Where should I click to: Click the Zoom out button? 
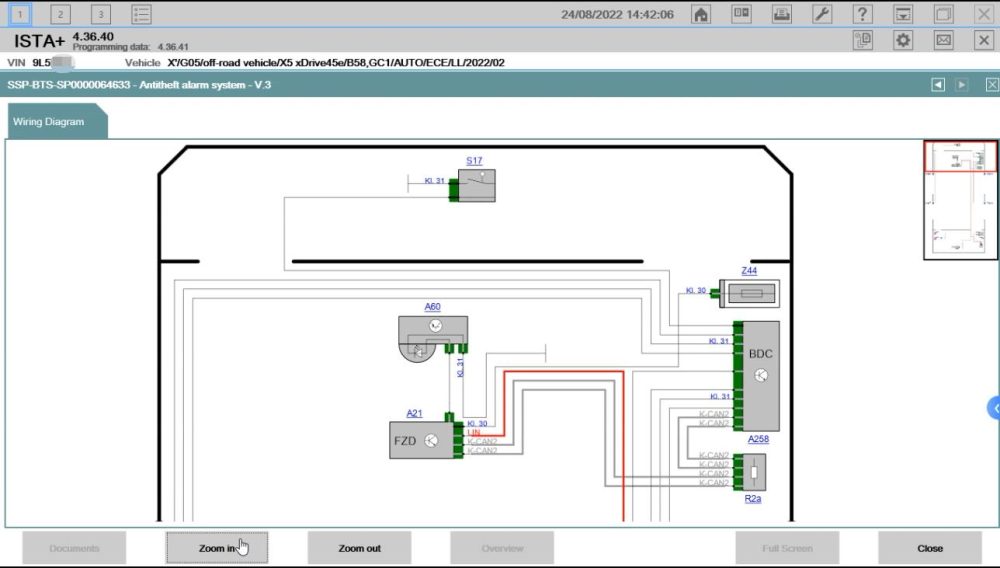click(x=359, y=548)
